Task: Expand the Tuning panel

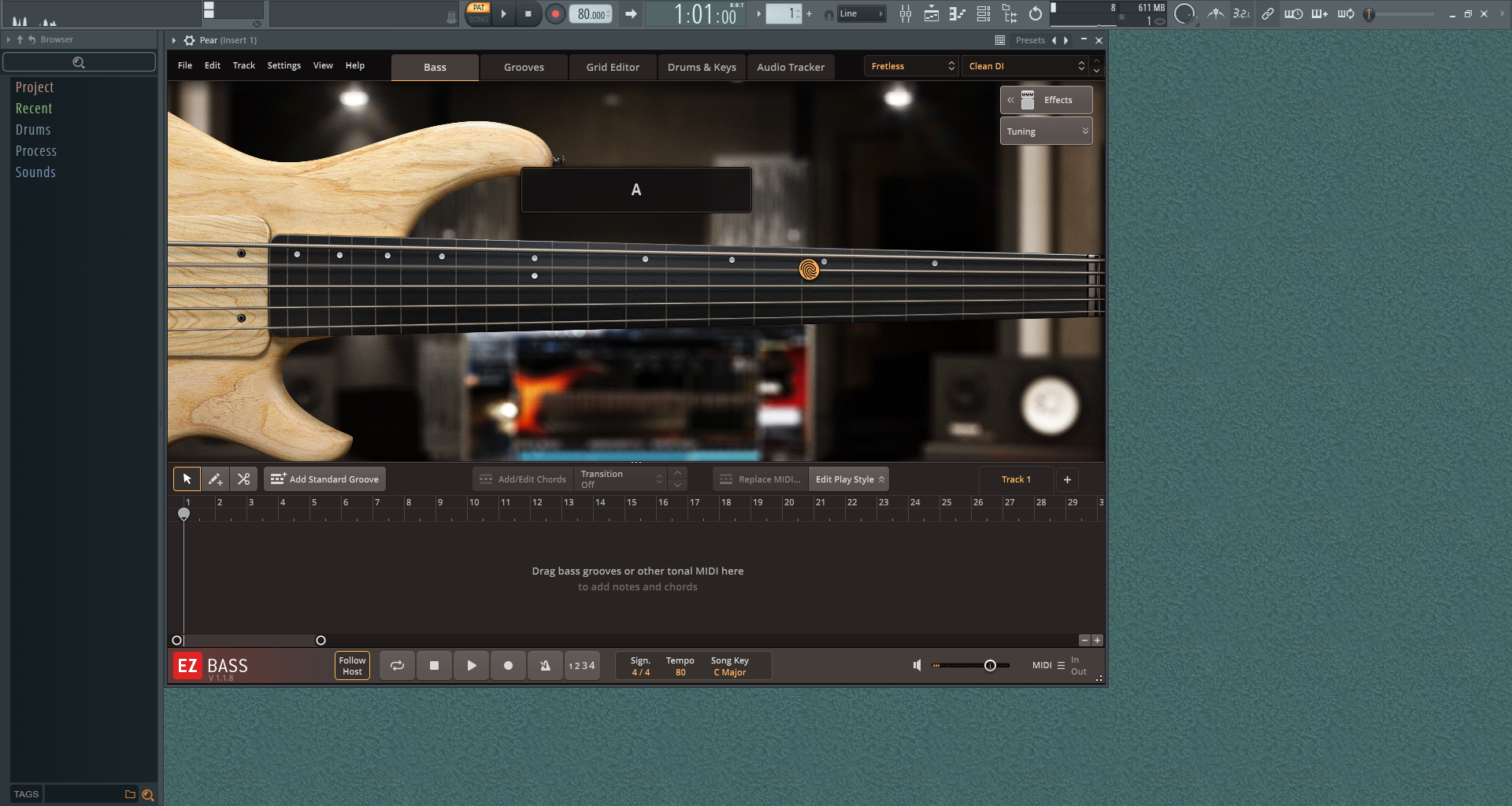Action: pyautogui.click(x=1046, y=131)
